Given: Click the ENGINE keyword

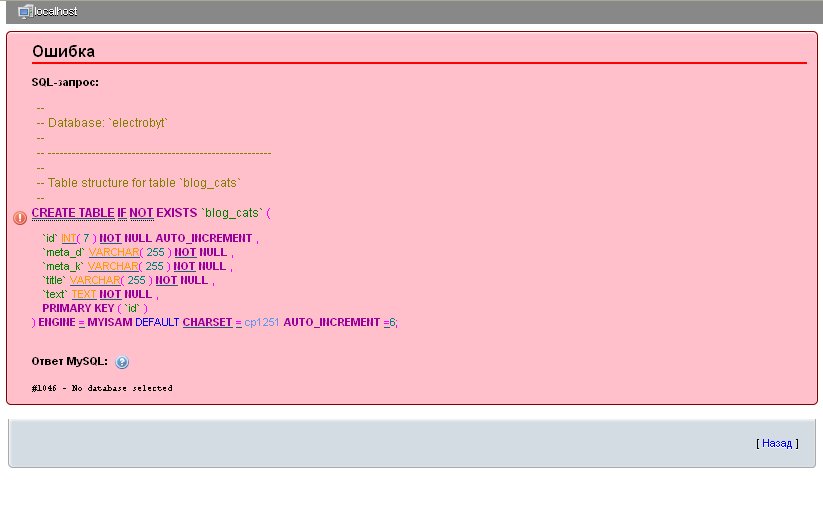Looking at the screenshot, I should pos(57,322).
